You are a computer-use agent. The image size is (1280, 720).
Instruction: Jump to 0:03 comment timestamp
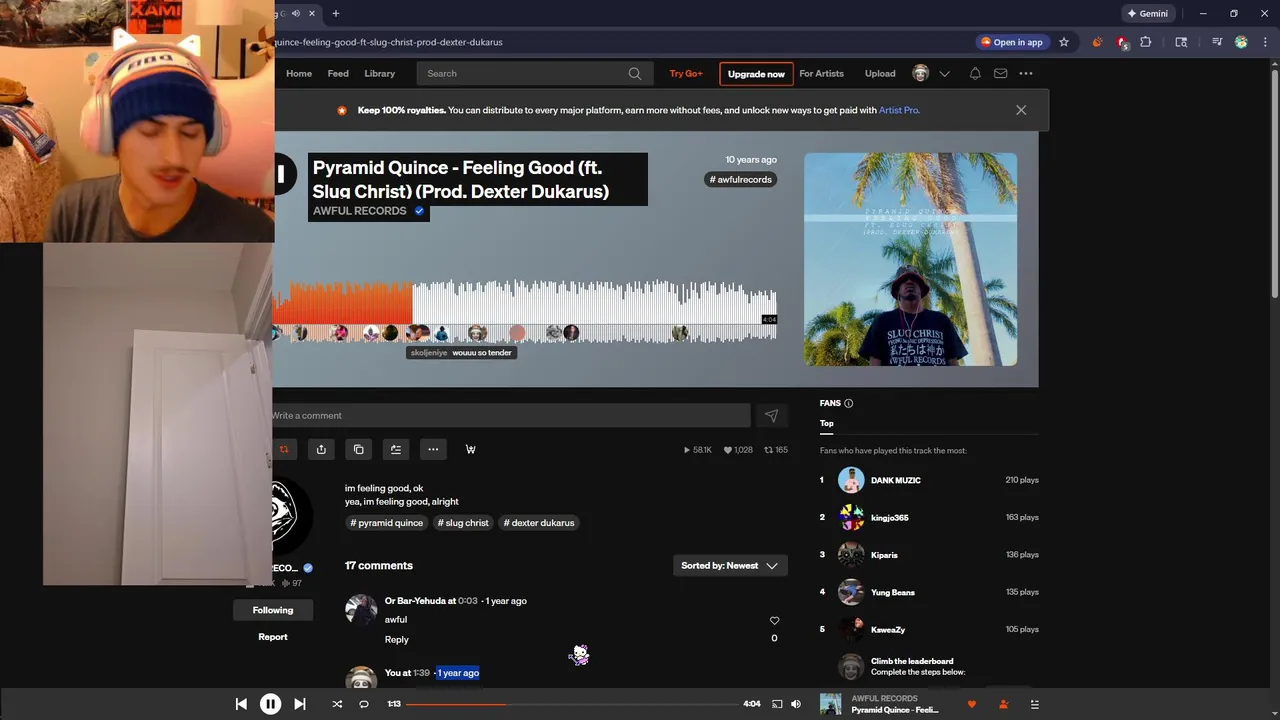(467, 601)
